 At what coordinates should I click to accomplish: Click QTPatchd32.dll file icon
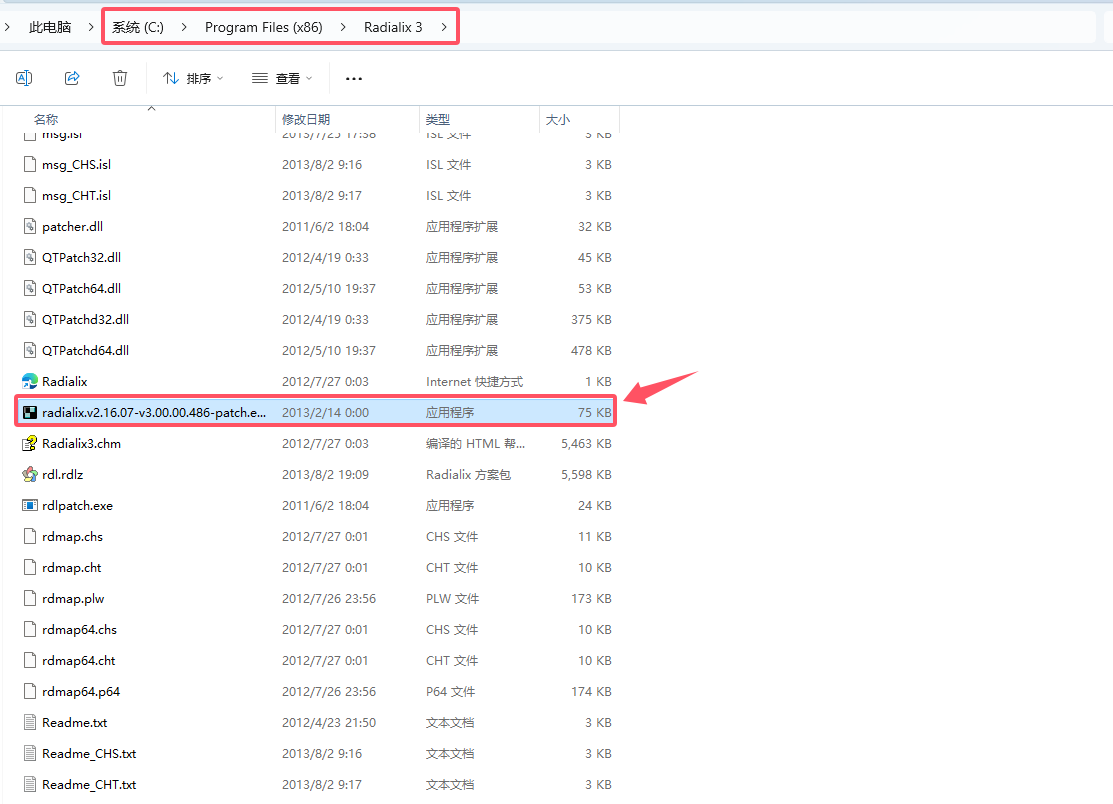tap(30, 319)
